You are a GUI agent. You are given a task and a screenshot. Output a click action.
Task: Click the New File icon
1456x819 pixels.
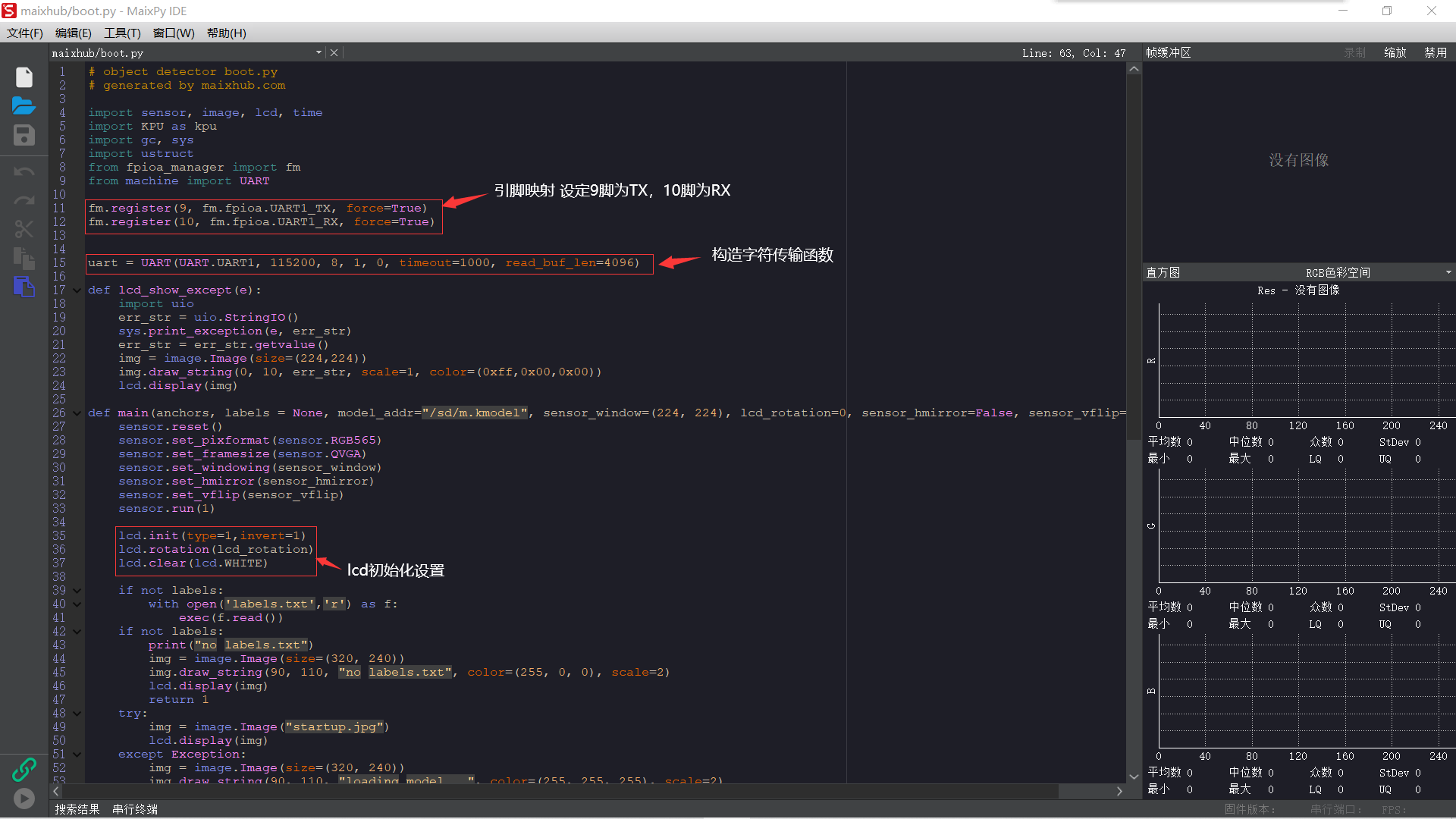[x=24, y=77]
